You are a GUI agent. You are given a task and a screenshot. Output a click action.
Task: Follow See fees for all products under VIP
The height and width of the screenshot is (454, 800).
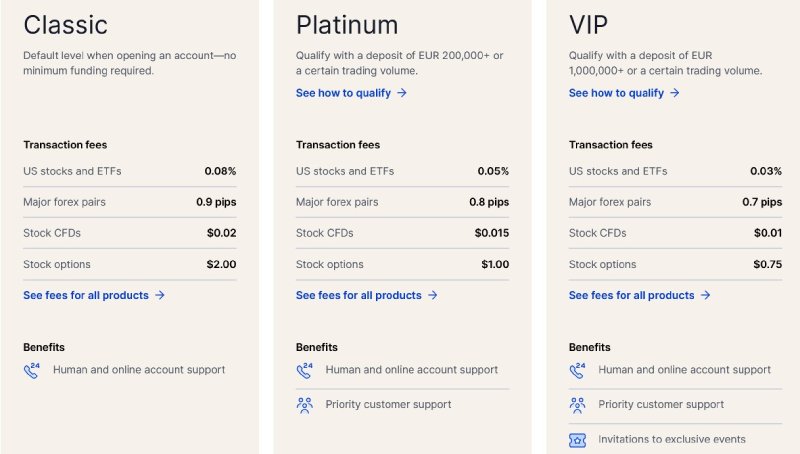(x=632, y=296)
